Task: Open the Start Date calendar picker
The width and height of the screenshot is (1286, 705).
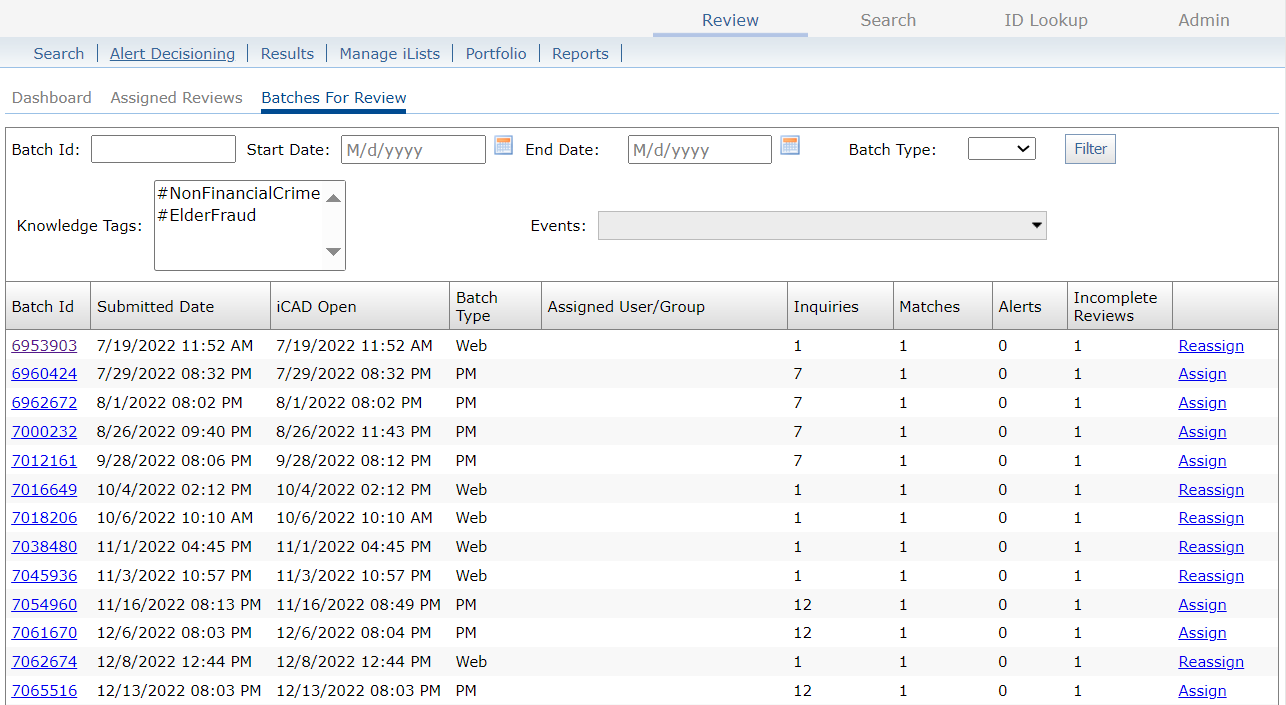Action: (x=503, y=145)
